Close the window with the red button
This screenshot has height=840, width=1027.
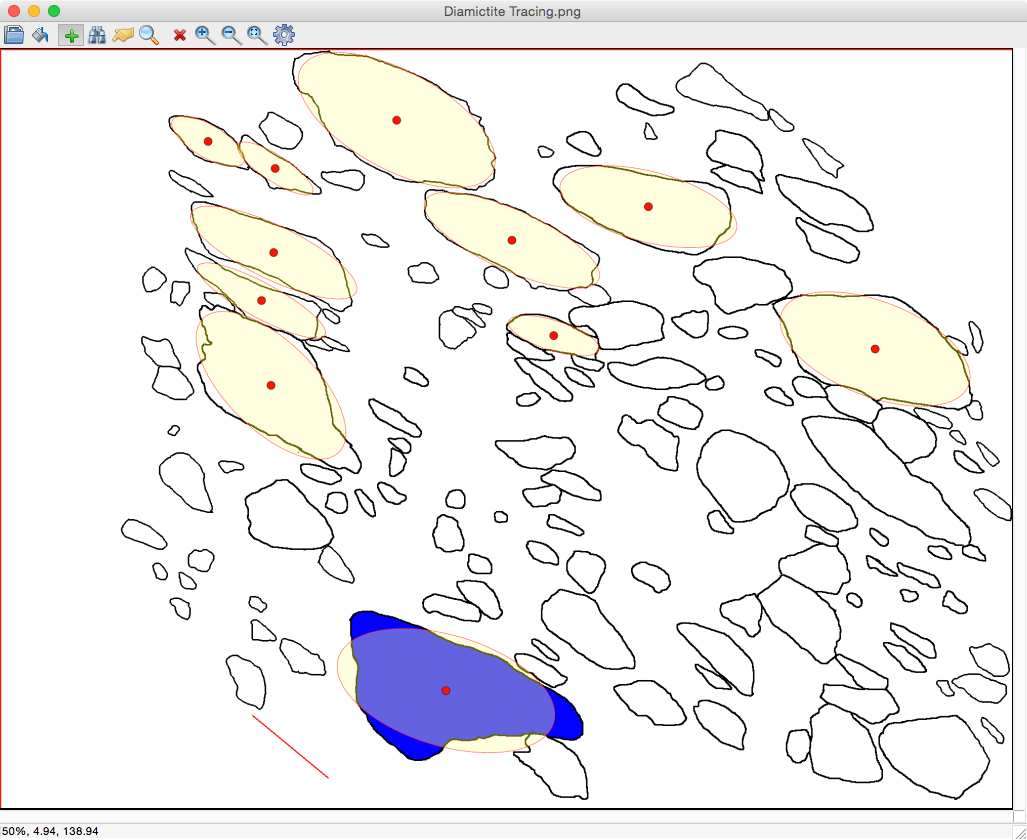point(14,11)
